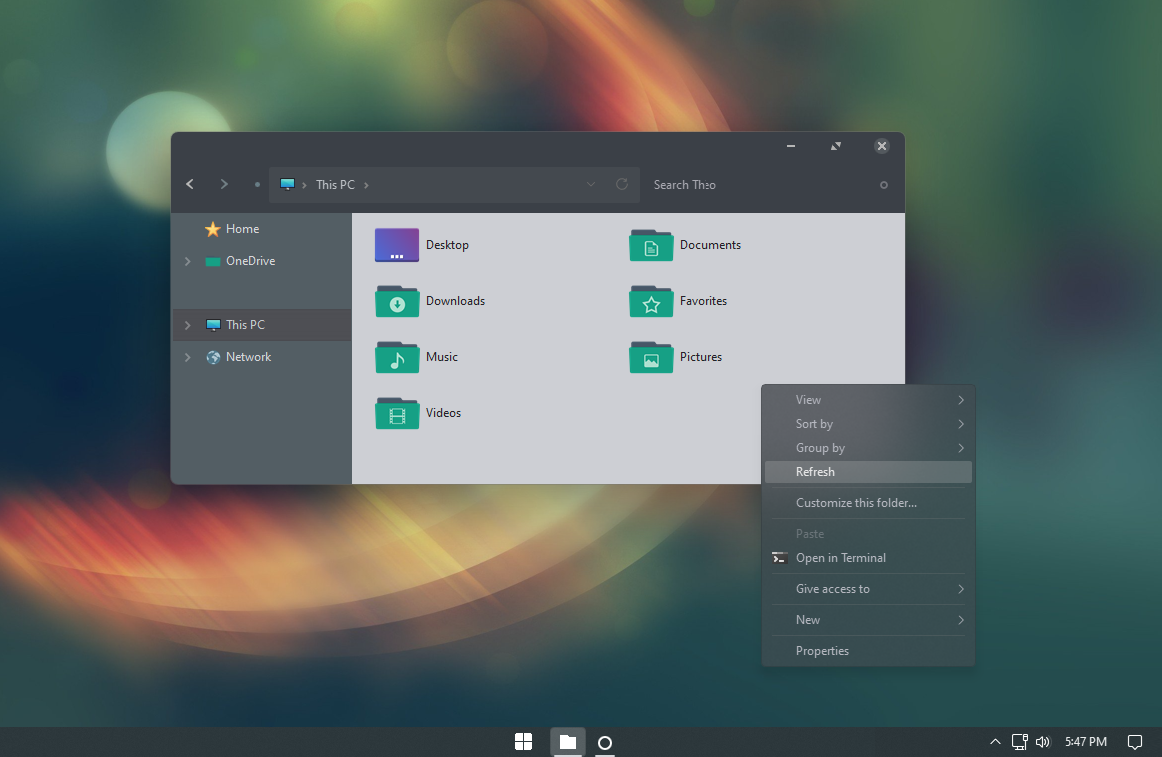Image resolution: width=1162 pixels, height=757 pixels.
Task: Expand the Sort by submenu
Action: click(869, 424)
